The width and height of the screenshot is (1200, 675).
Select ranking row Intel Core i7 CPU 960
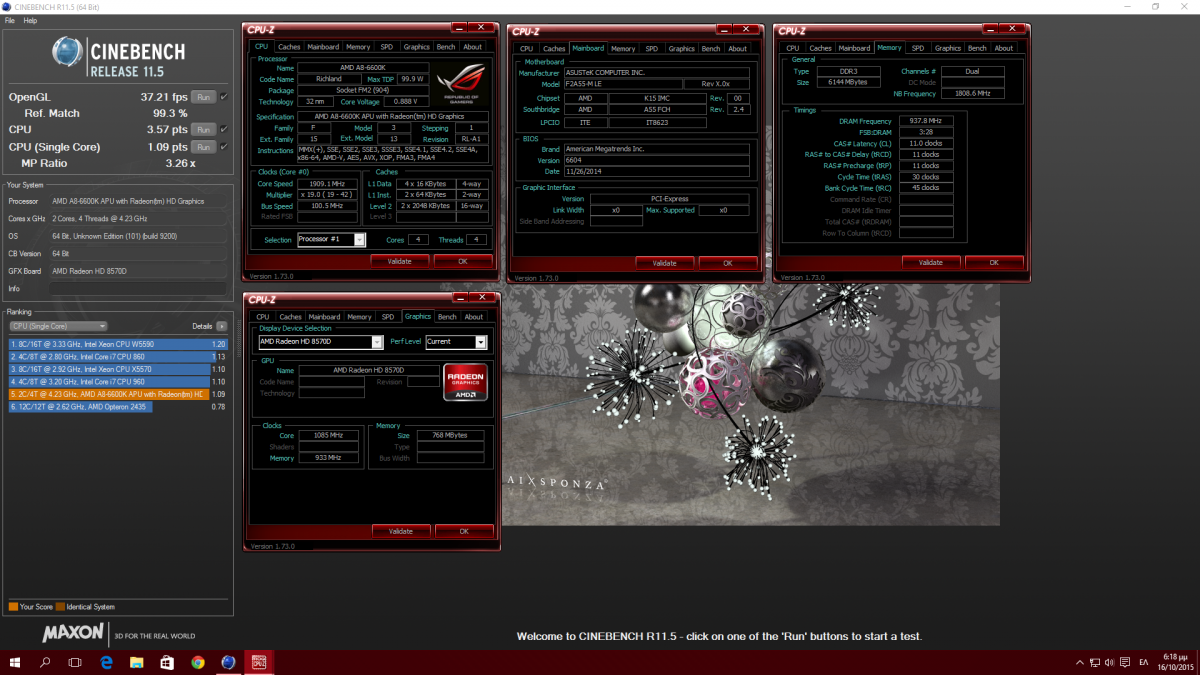[x=118, y=382]
